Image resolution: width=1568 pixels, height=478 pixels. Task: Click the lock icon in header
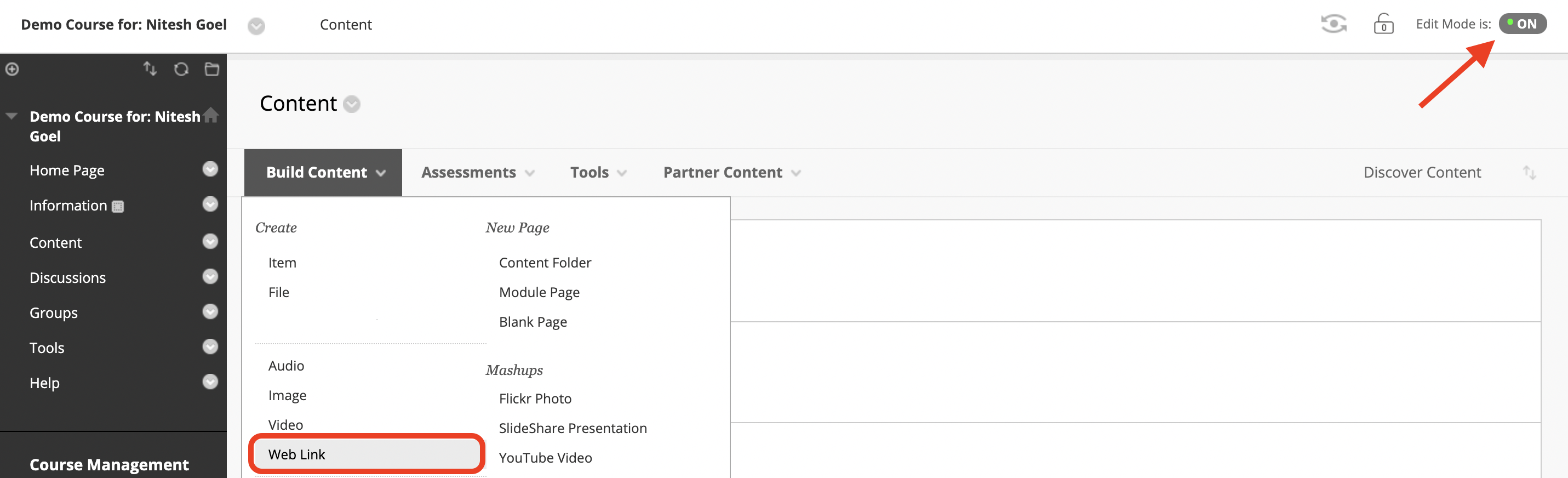[x=1383, y=24]
